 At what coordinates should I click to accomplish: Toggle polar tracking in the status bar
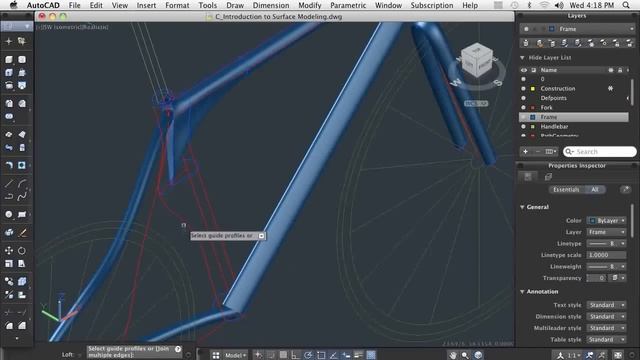point(308,355)
